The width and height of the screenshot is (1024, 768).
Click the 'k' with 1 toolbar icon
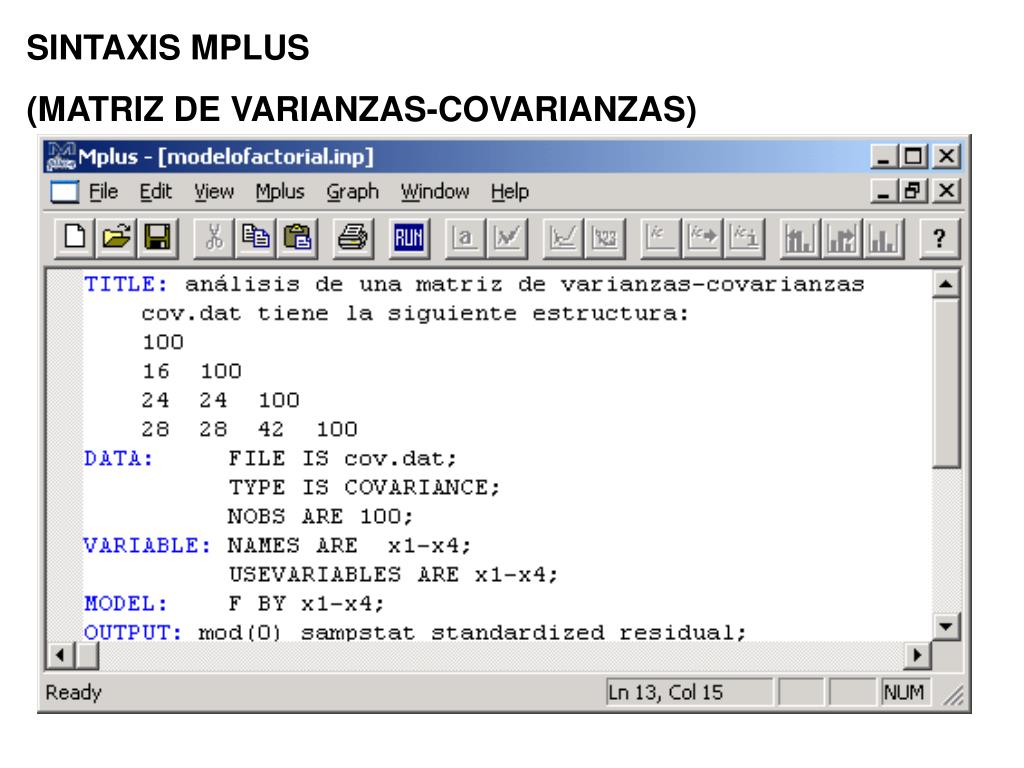coord(744,238)
